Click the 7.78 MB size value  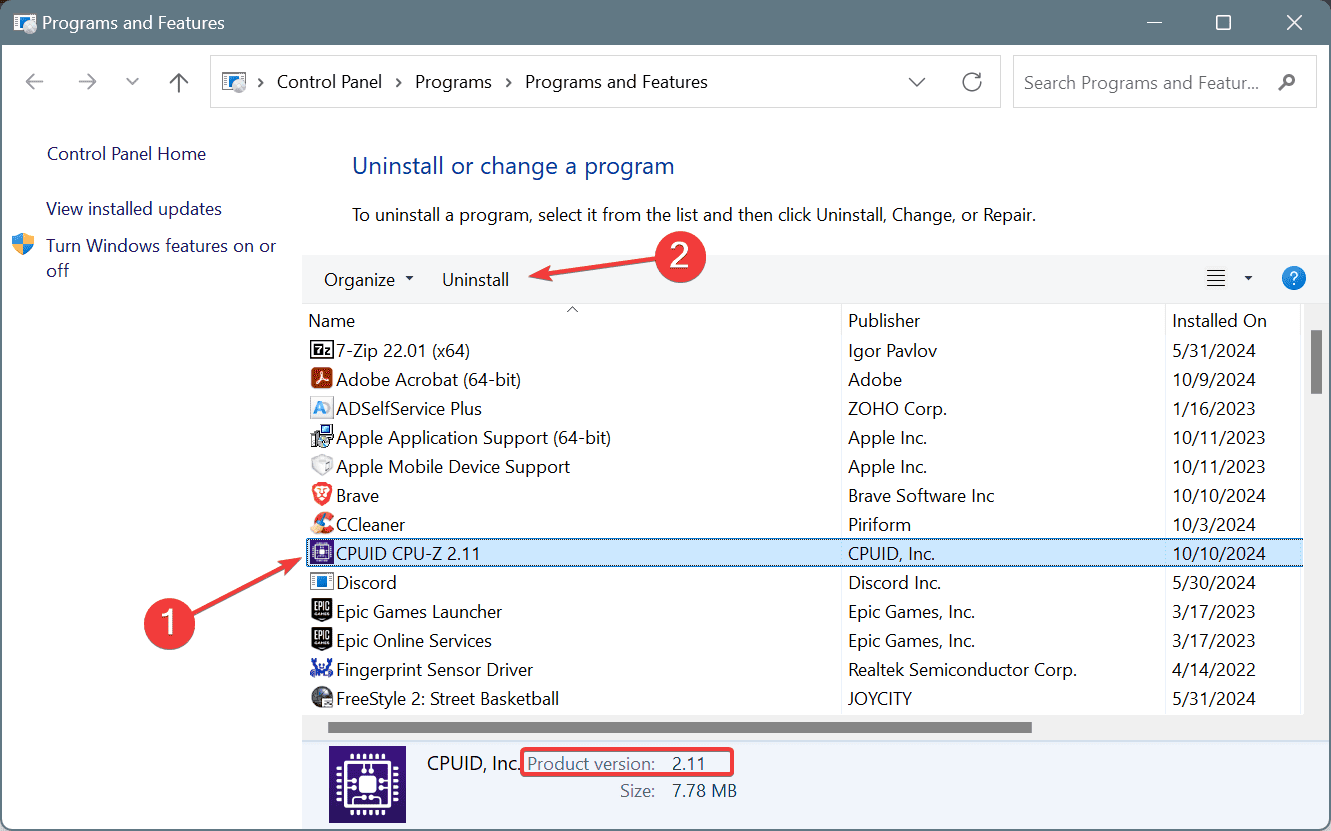tap(704, 791)
